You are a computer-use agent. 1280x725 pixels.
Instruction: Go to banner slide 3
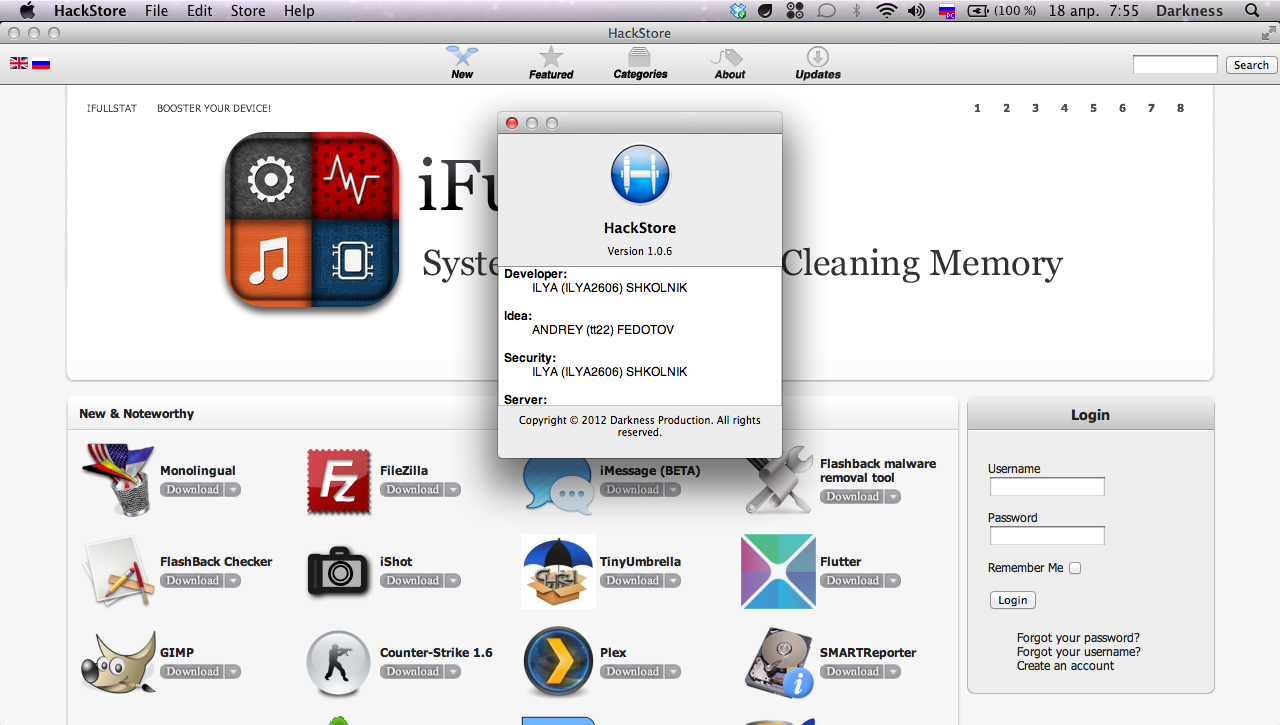point(1035,108)
